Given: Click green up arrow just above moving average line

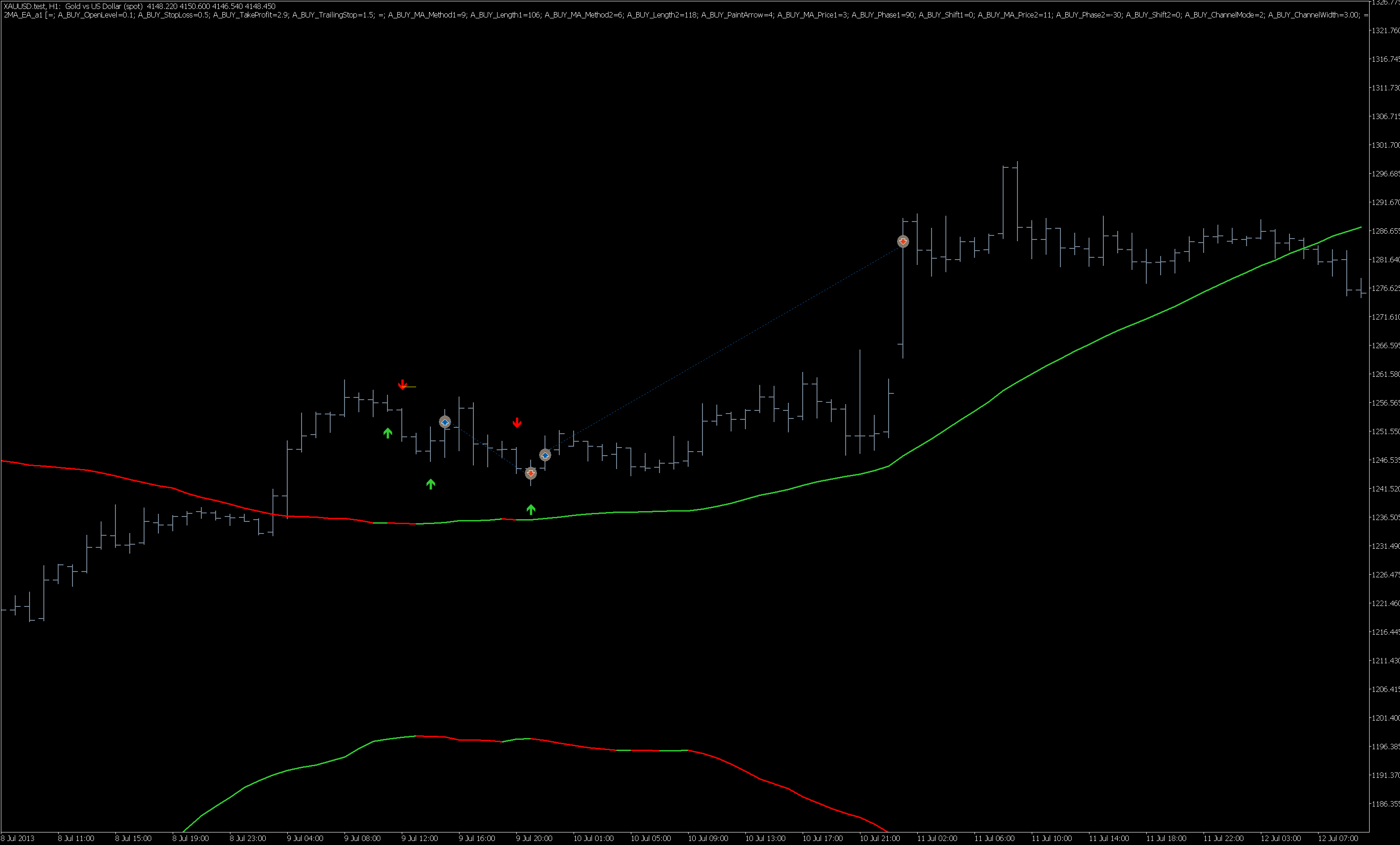Looking at the screenshot, I should [531, 509].
